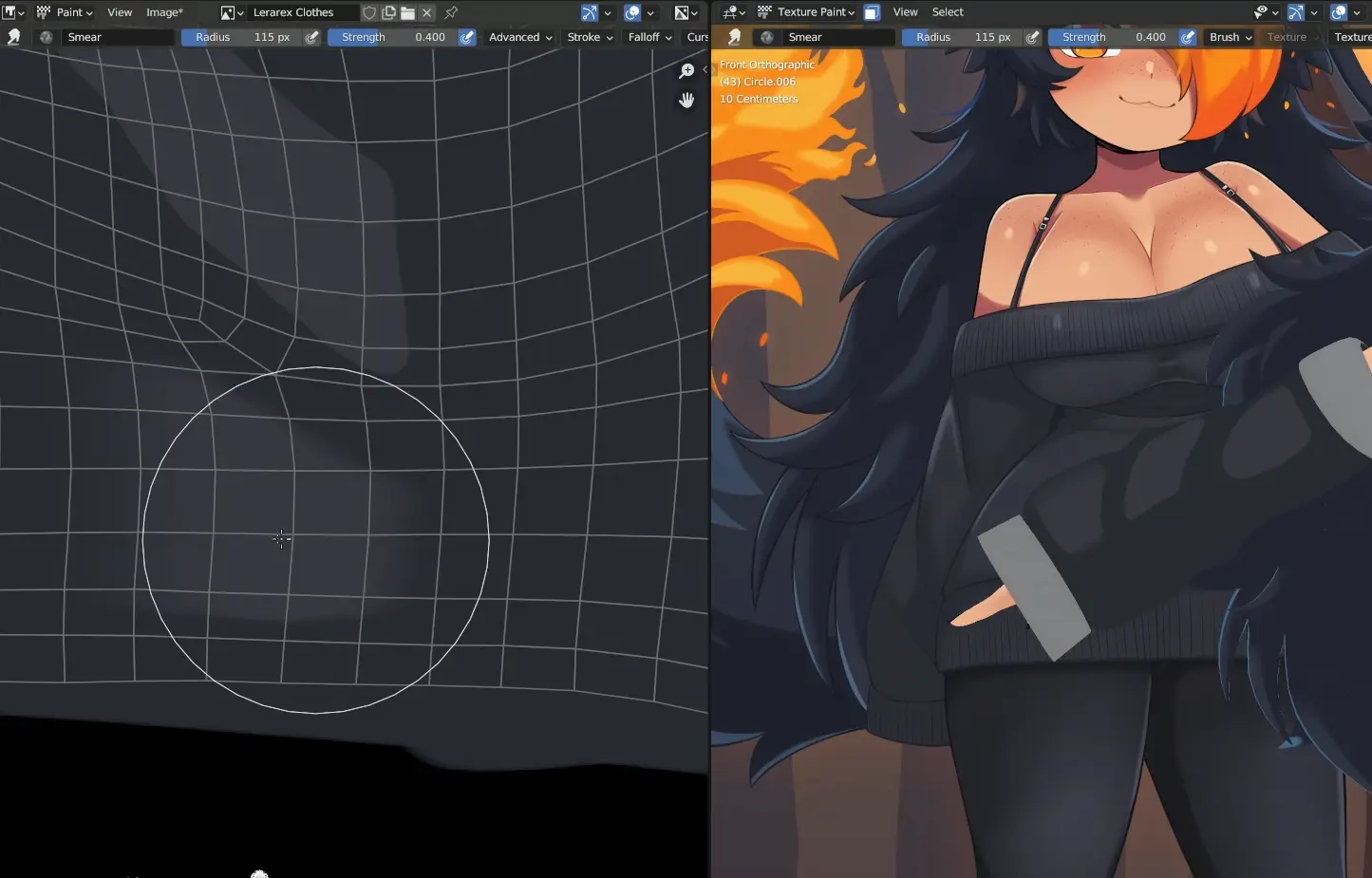Toggle strength pen pressure in 3D viewport

[x=1187, y=37]
